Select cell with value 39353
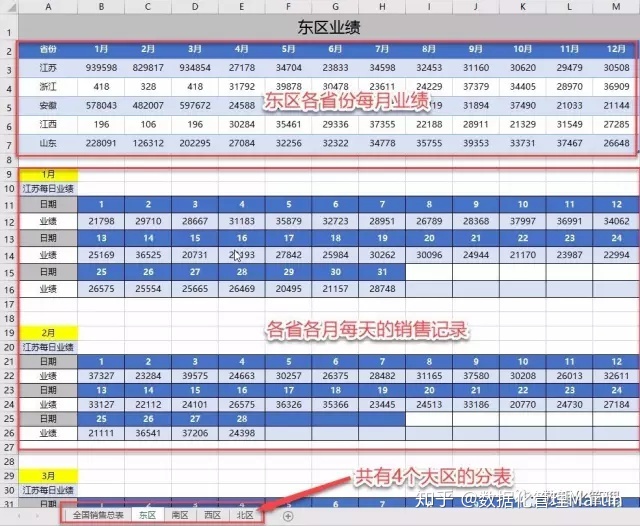Screen dimensions: 640x526 coord(476,143)
